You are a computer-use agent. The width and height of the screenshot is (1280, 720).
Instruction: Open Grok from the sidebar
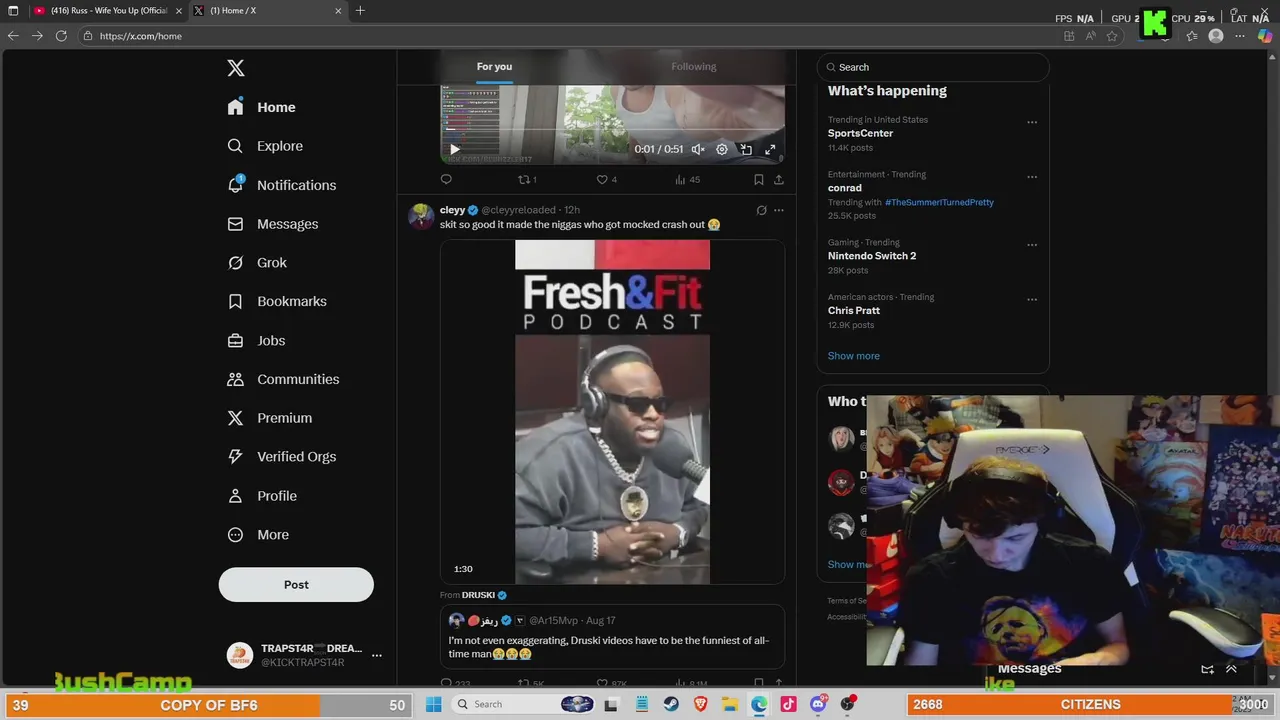[x=258, y=263]
